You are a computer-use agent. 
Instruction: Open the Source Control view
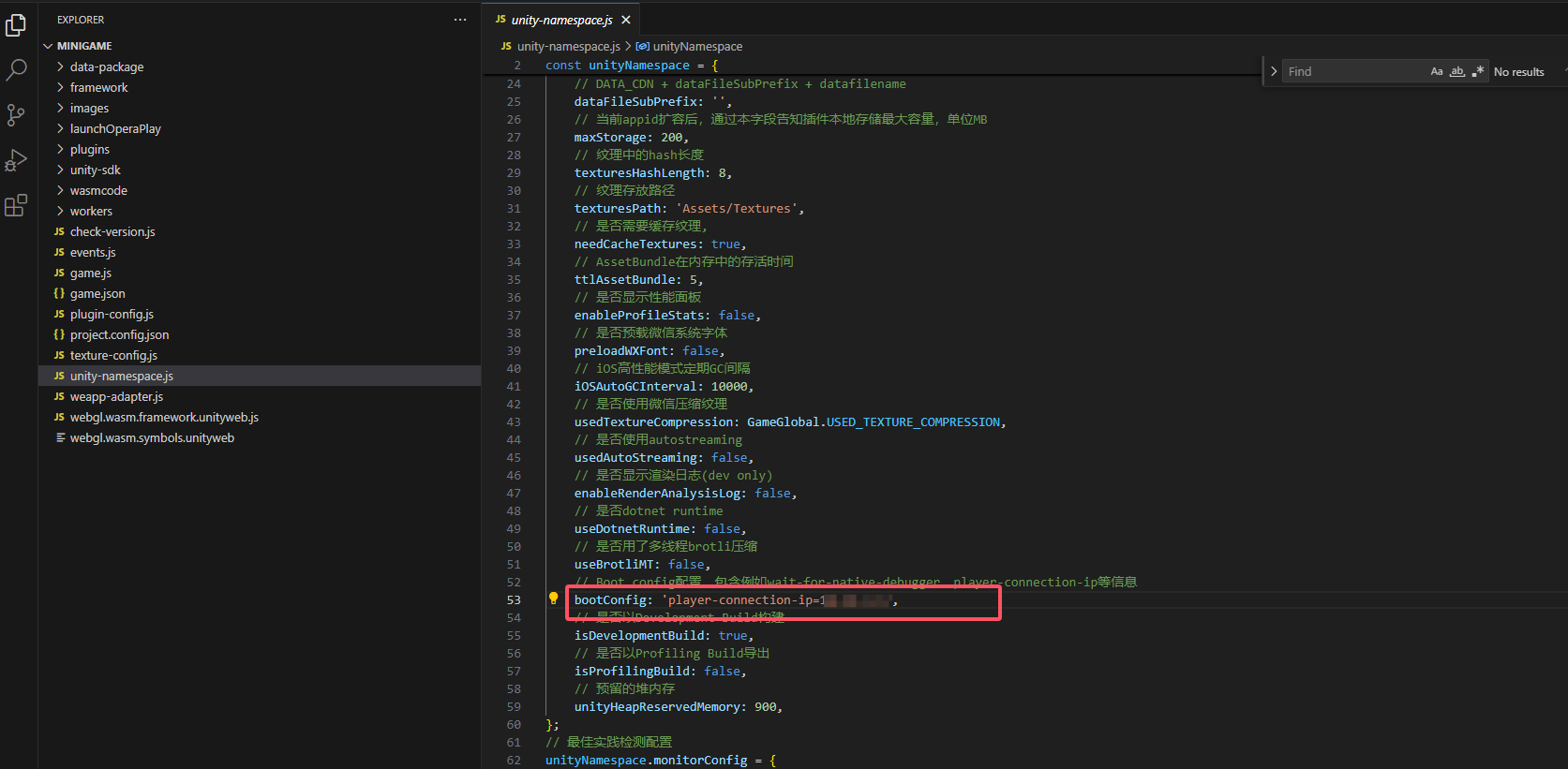tap(16, 115)
